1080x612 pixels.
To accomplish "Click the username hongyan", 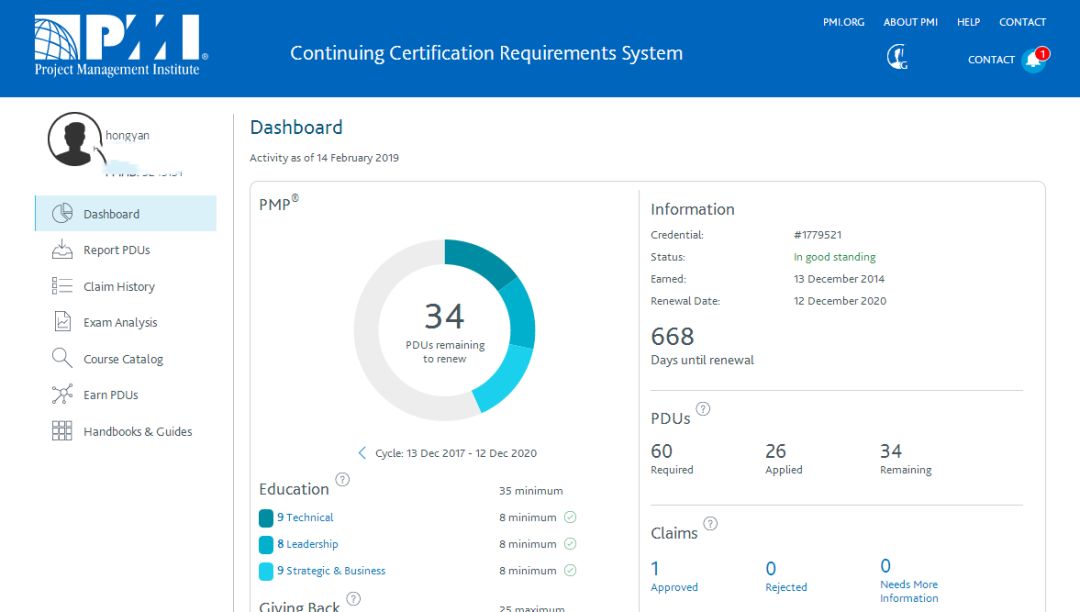I will pyautogui.click(x=127, y=136).
